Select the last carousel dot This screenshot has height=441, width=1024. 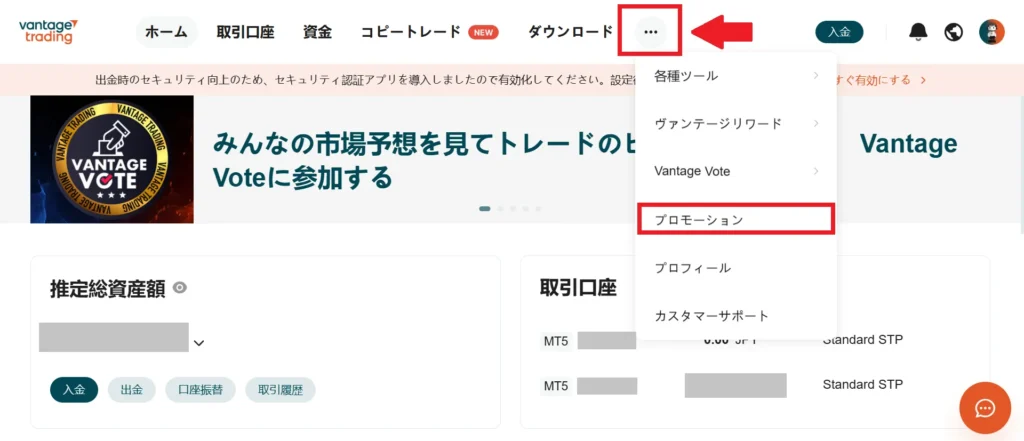(x=538, y=208)
